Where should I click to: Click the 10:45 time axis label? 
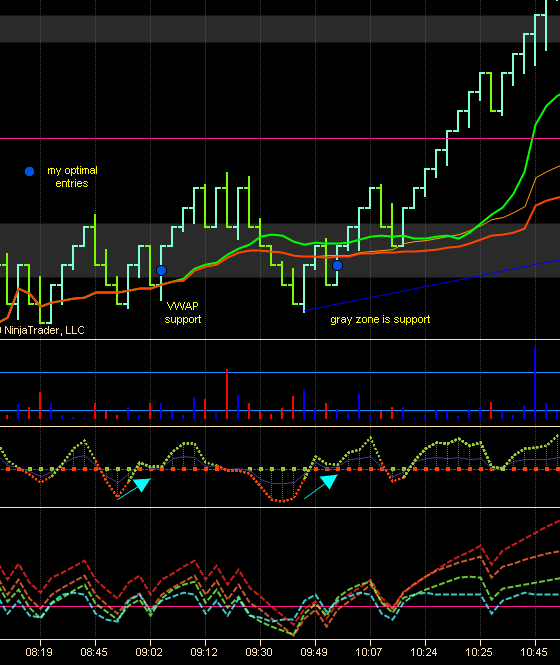(534, 652)
